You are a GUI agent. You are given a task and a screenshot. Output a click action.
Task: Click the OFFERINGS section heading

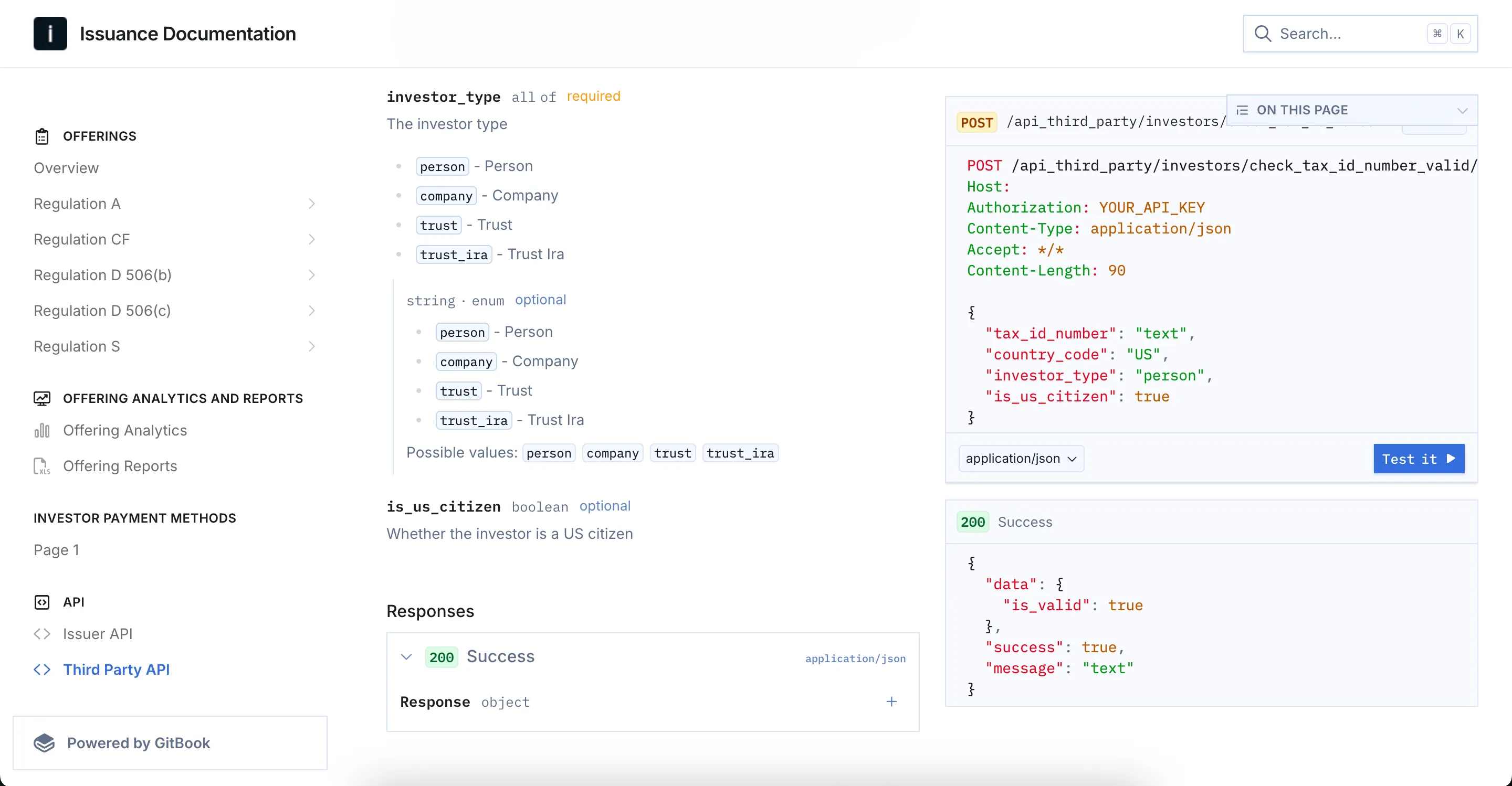[x=100, y=136]
